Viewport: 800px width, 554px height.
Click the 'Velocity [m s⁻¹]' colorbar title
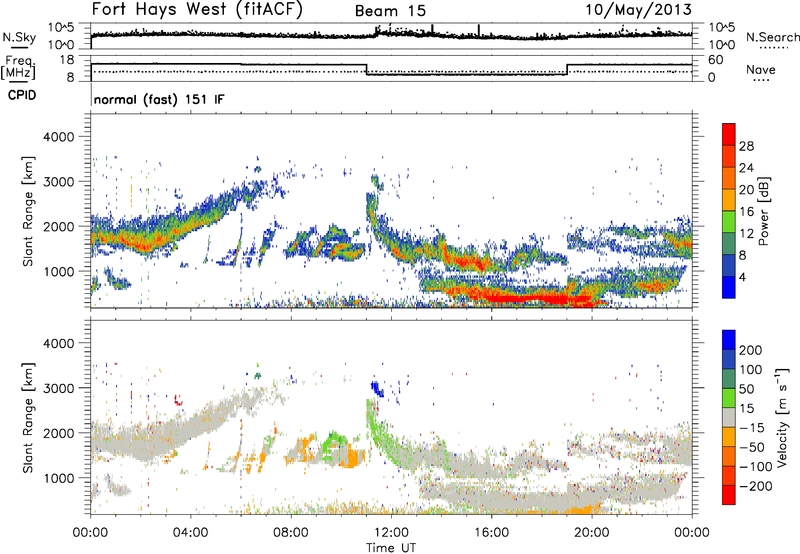(781, 417)
